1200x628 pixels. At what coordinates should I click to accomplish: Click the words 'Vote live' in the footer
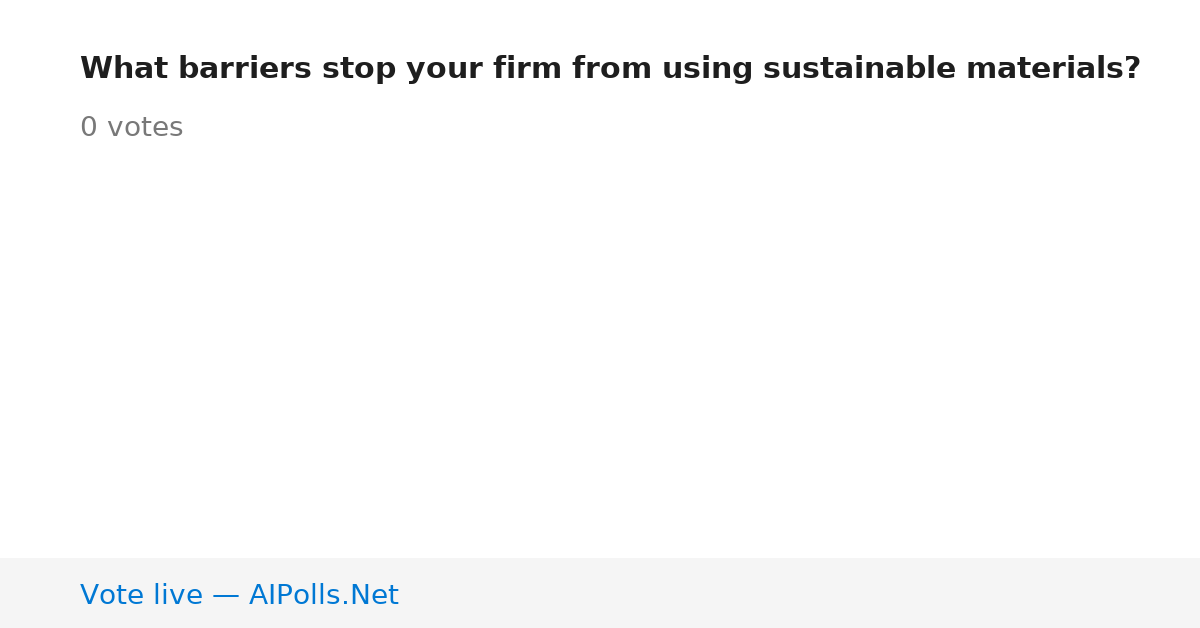point(141,596)
